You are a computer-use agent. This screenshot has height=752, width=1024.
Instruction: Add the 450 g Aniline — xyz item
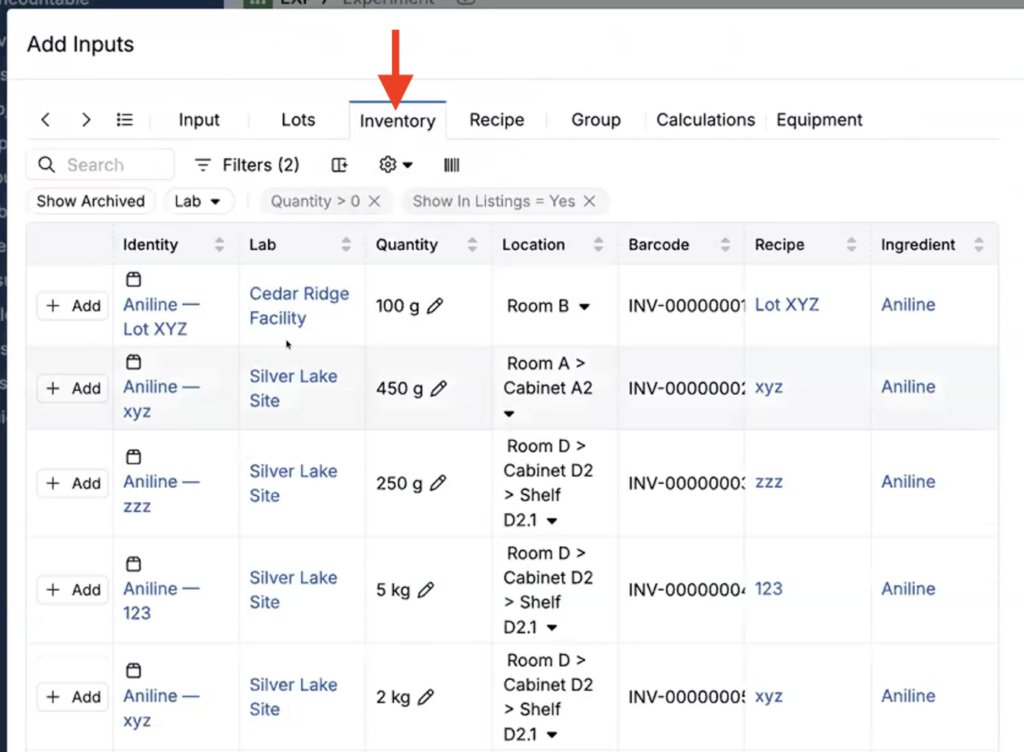[x=72, y=388]
